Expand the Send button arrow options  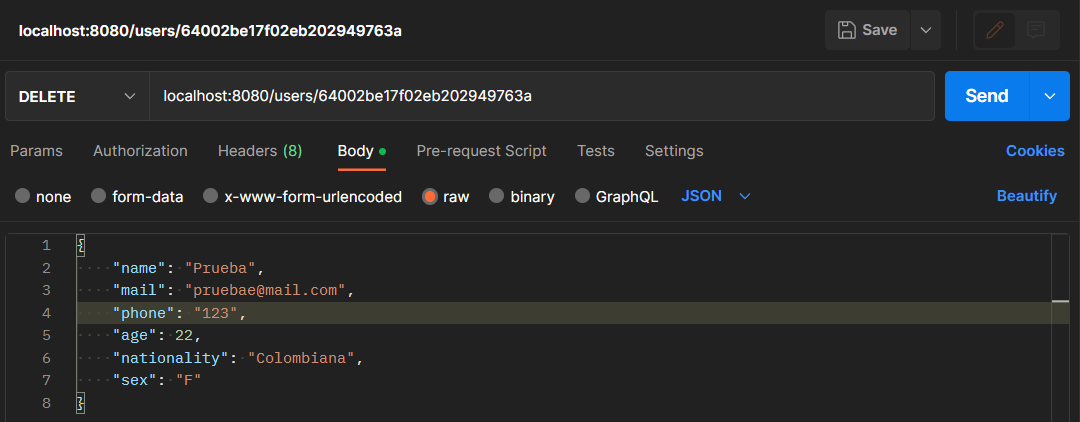click(x=1050, y=96)
